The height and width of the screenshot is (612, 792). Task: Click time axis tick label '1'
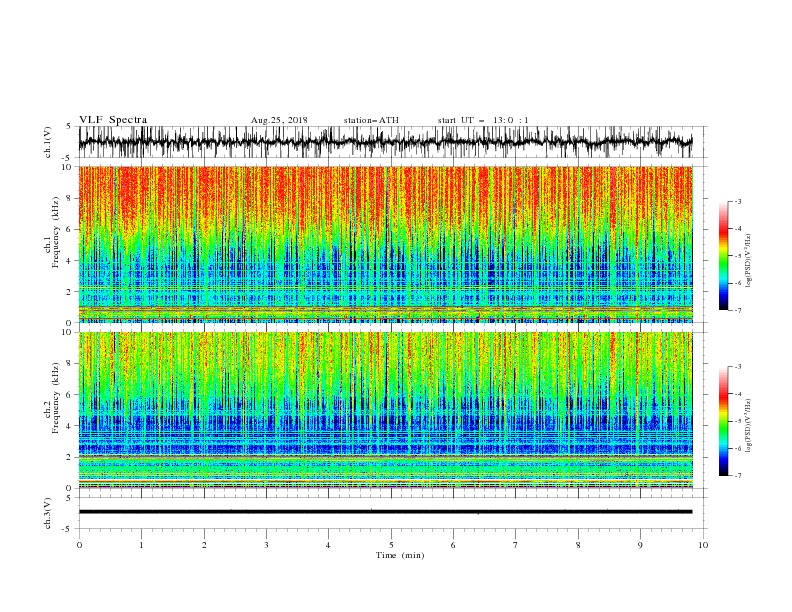point(141,545)
